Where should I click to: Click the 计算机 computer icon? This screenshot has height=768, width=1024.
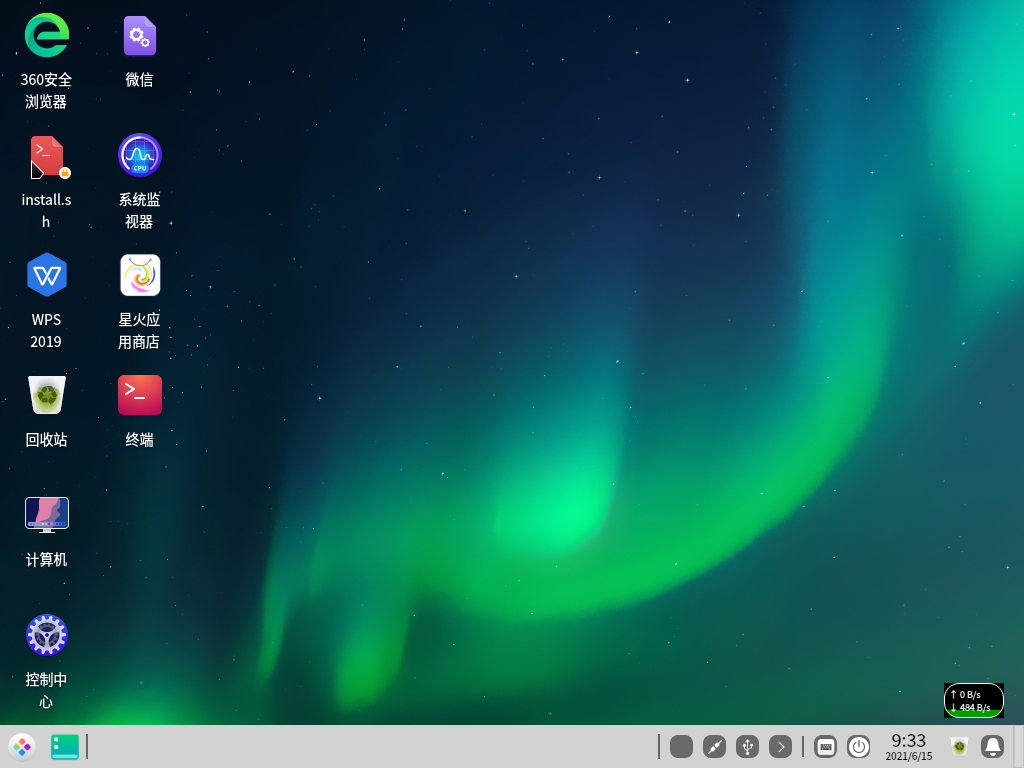coord(46,514)
